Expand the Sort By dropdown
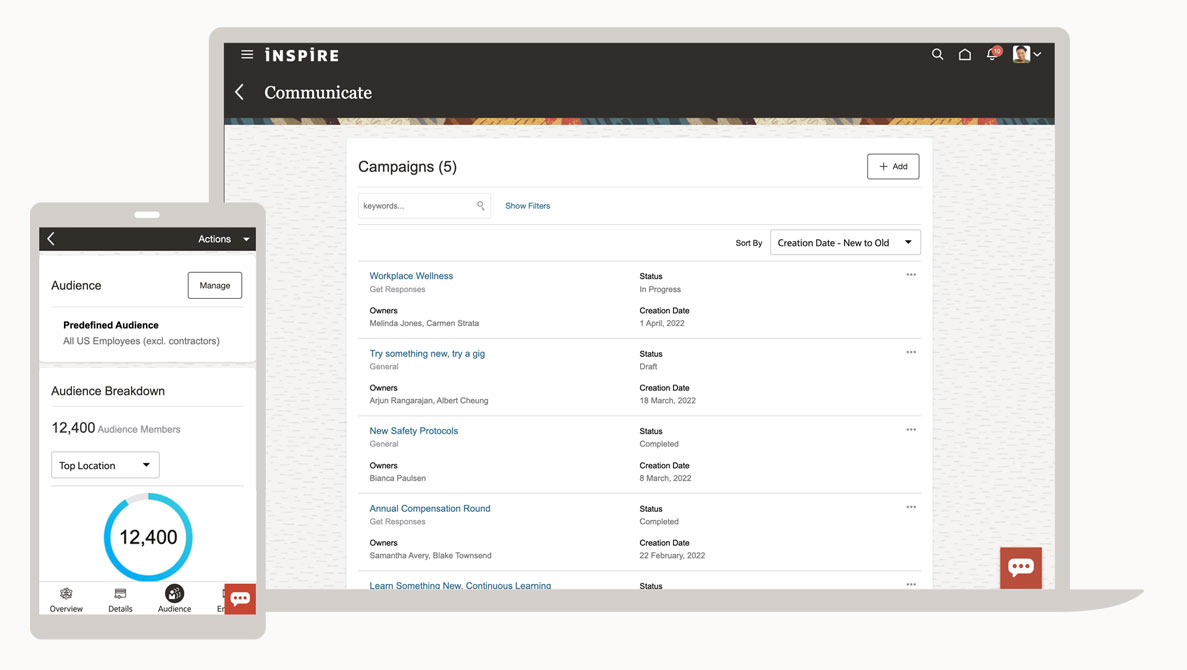Viewport: 1187px width, 670px height. pyautogui.click(x=845, y=243)
